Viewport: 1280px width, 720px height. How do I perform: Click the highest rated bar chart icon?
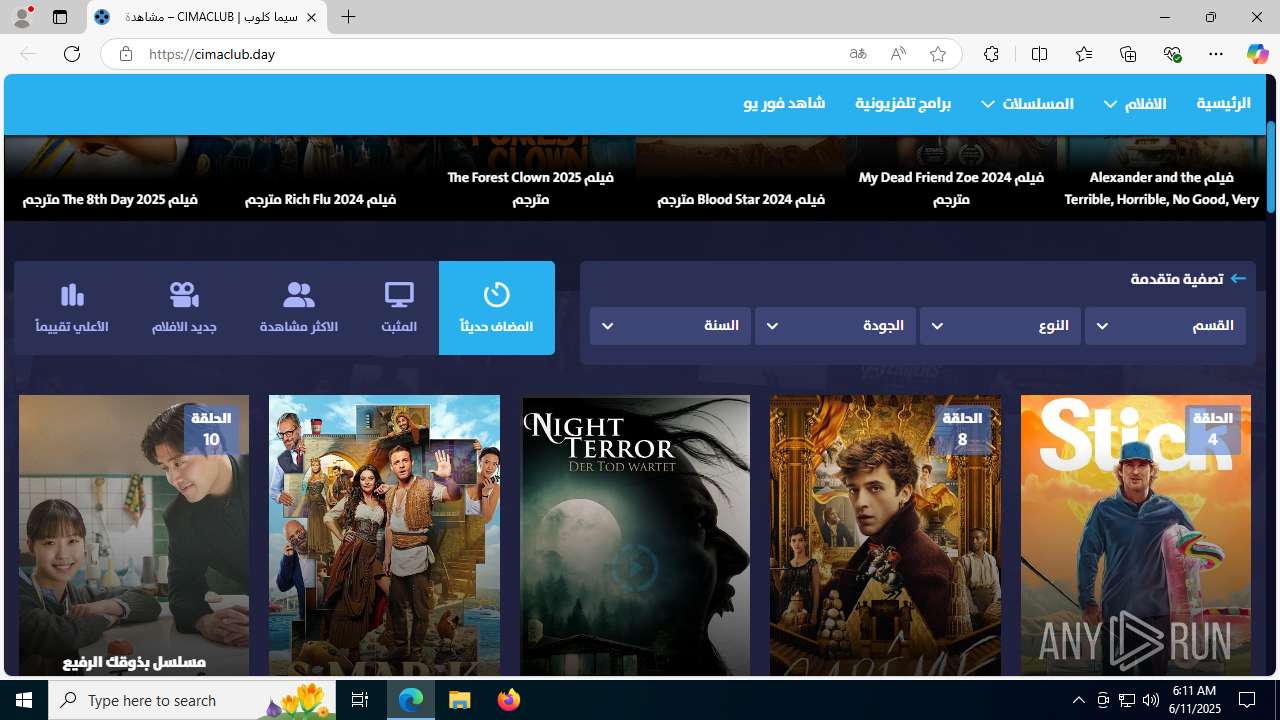[x=72, y=294]
